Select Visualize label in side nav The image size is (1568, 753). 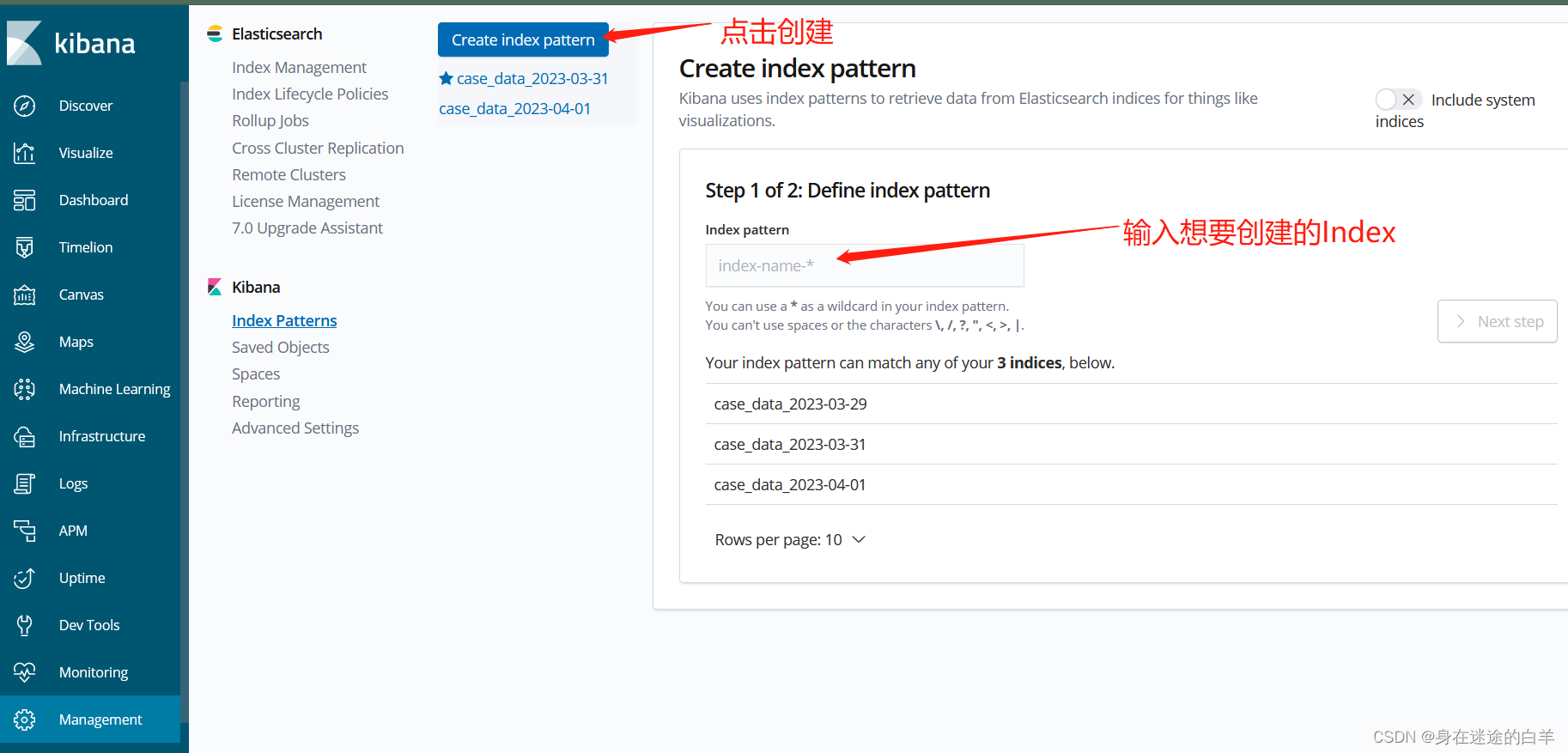(86, 153)
